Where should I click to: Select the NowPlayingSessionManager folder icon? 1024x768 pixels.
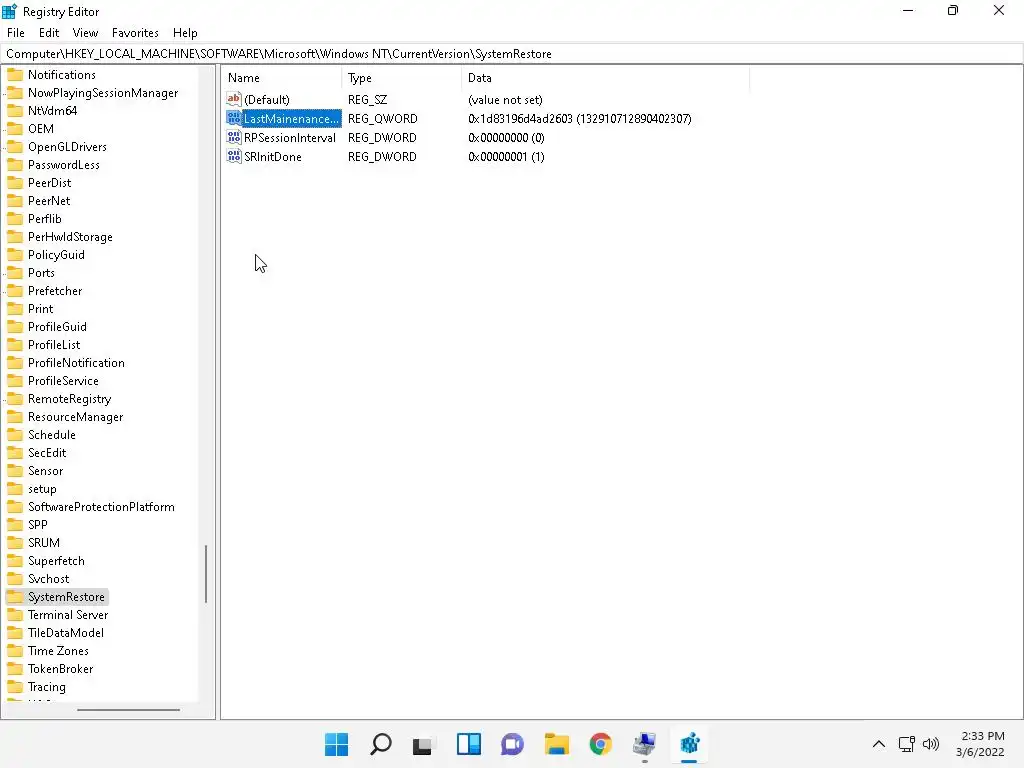click(15, 93)
